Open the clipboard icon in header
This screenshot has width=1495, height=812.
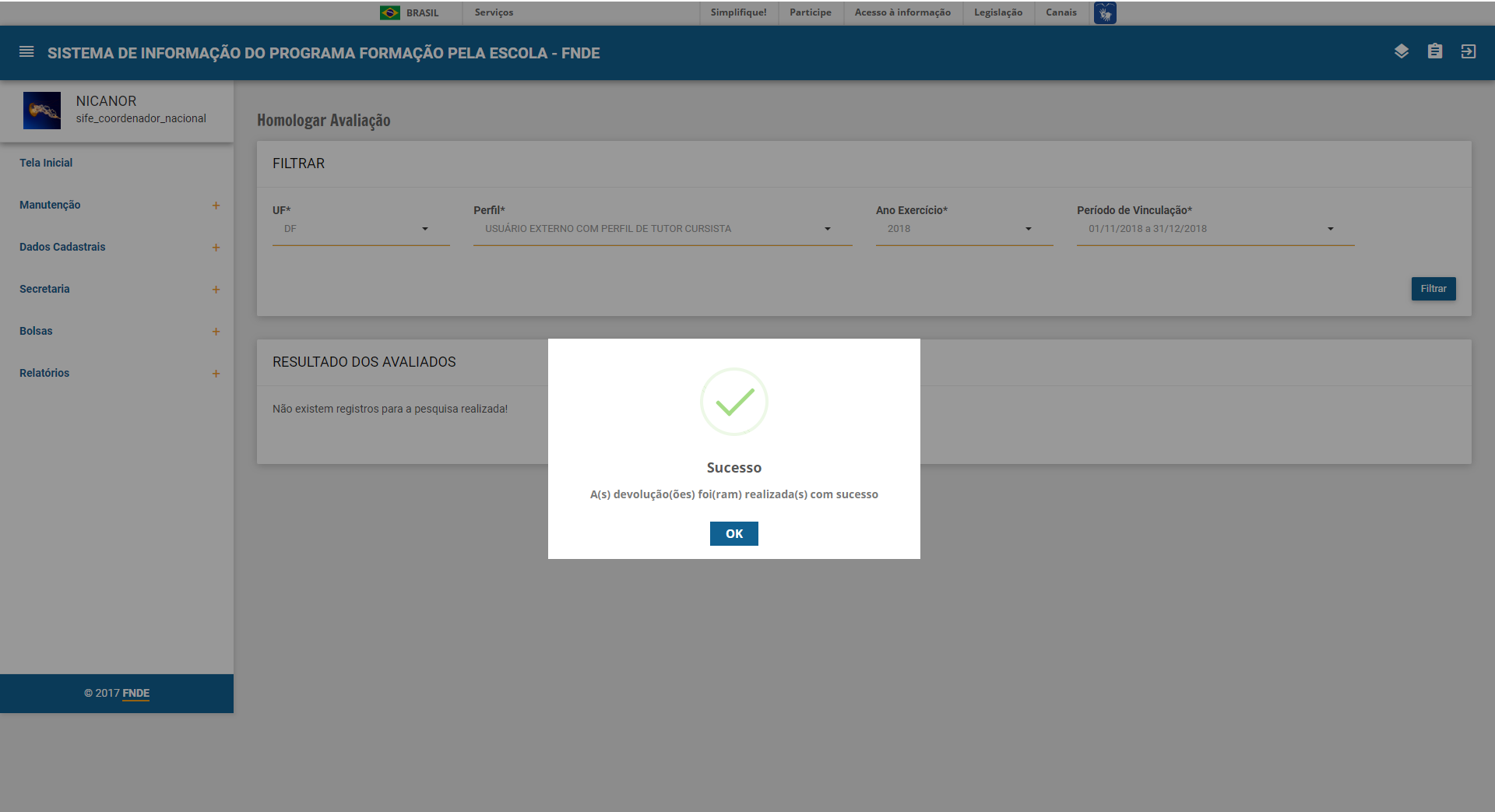(1435, 51)
